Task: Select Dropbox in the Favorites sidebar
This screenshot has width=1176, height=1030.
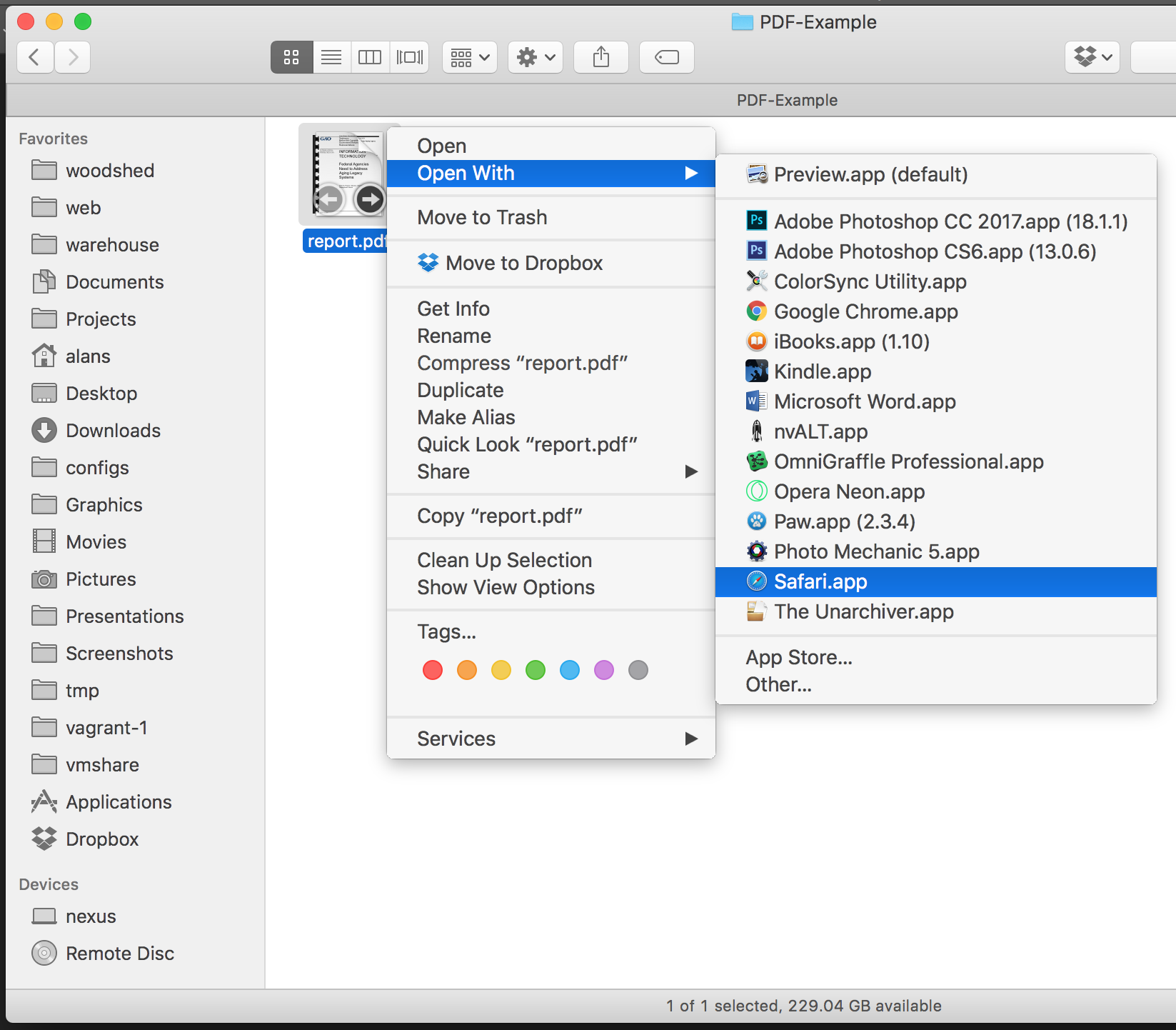Action: 136,839
